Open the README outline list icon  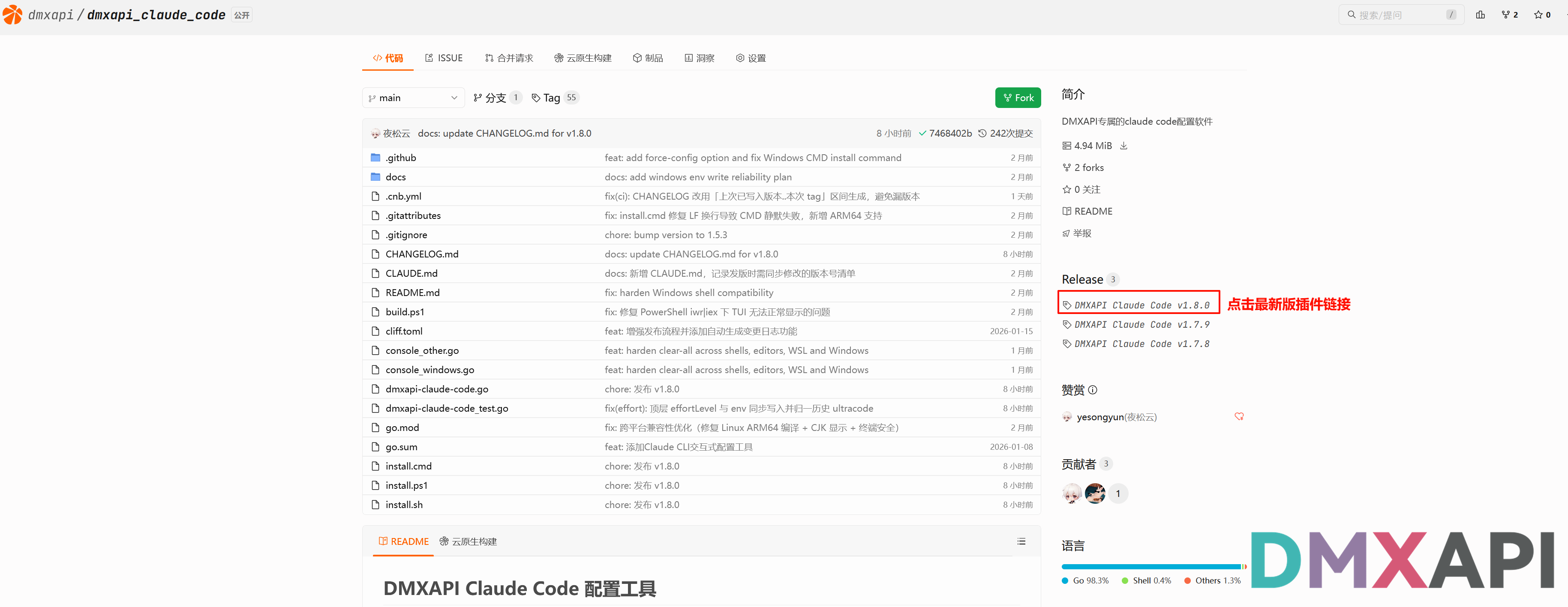click(x=1021, y=541)
